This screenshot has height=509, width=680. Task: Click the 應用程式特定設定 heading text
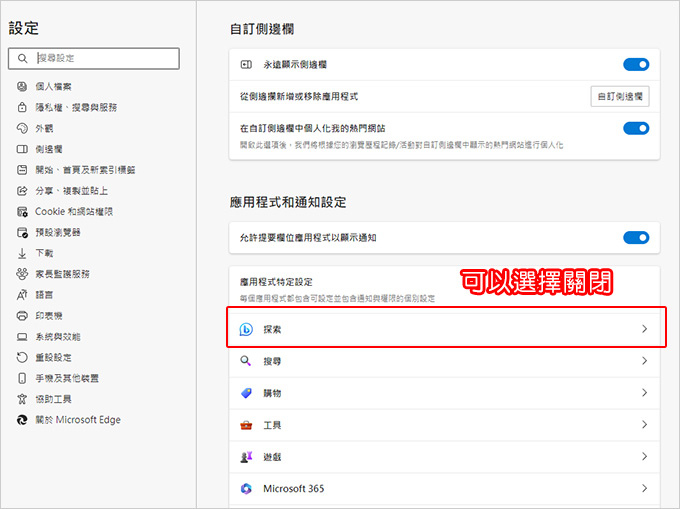click(276, 282)
